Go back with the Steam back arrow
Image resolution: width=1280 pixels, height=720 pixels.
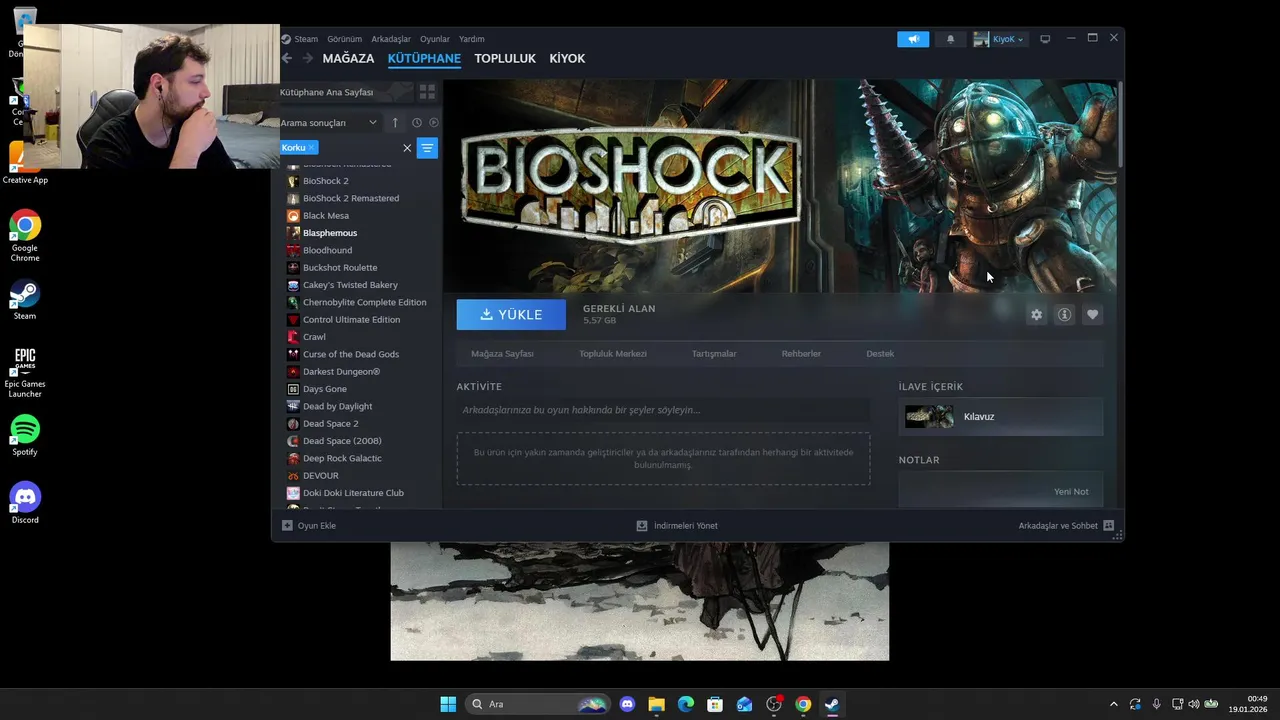[x=287, y=58]
